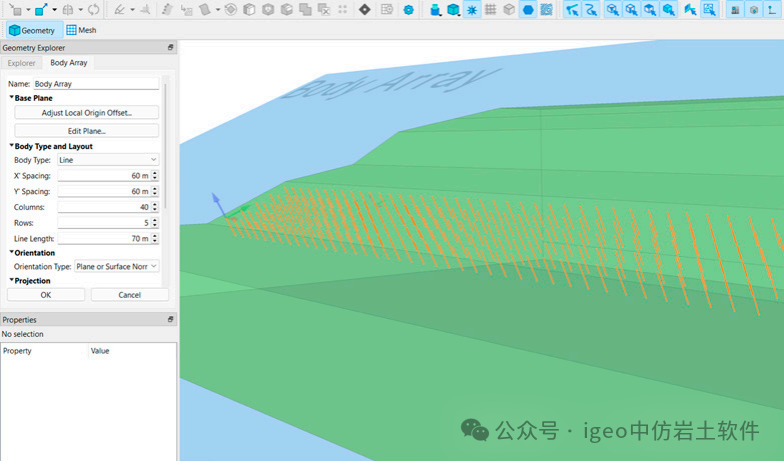Confirm the body array with OK

click(x=46, y=295)
